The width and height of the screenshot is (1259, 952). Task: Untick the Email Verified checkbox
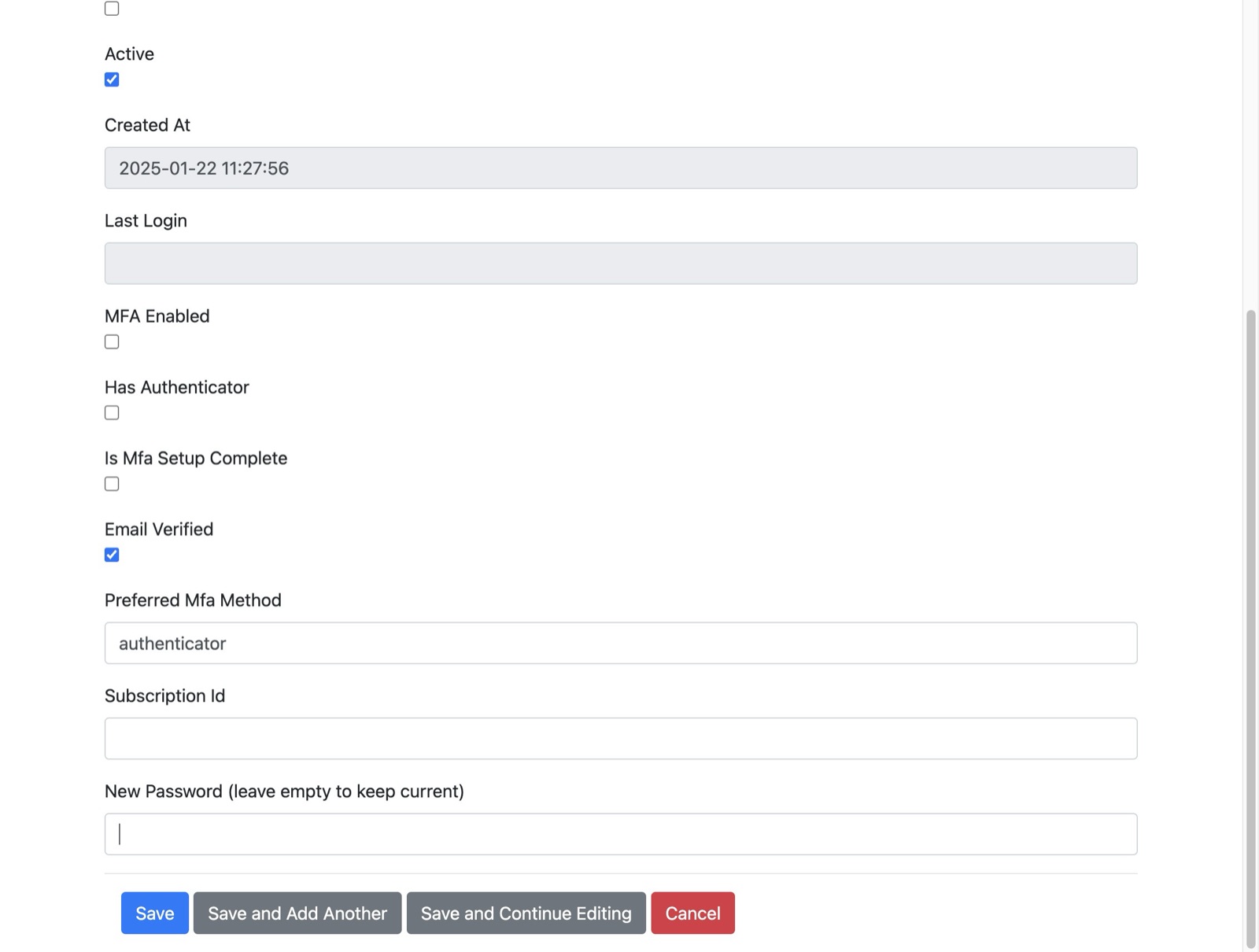pos(112,555)
